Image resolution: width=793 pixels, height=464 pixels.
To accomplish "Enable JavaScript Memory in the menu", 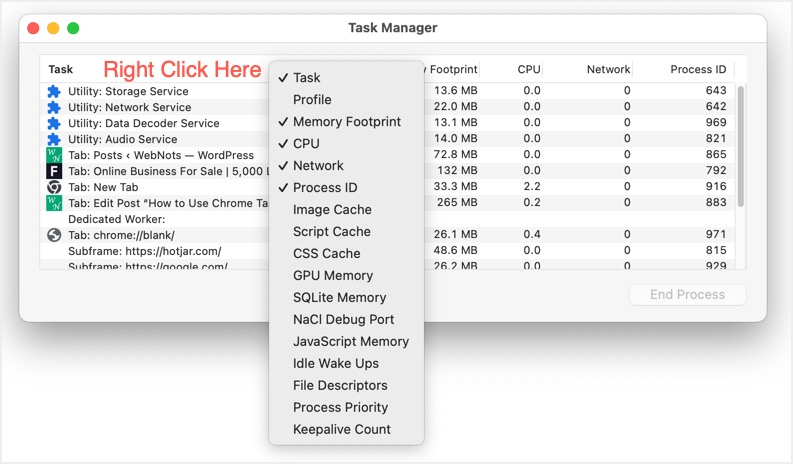I will tap(350, 342).
